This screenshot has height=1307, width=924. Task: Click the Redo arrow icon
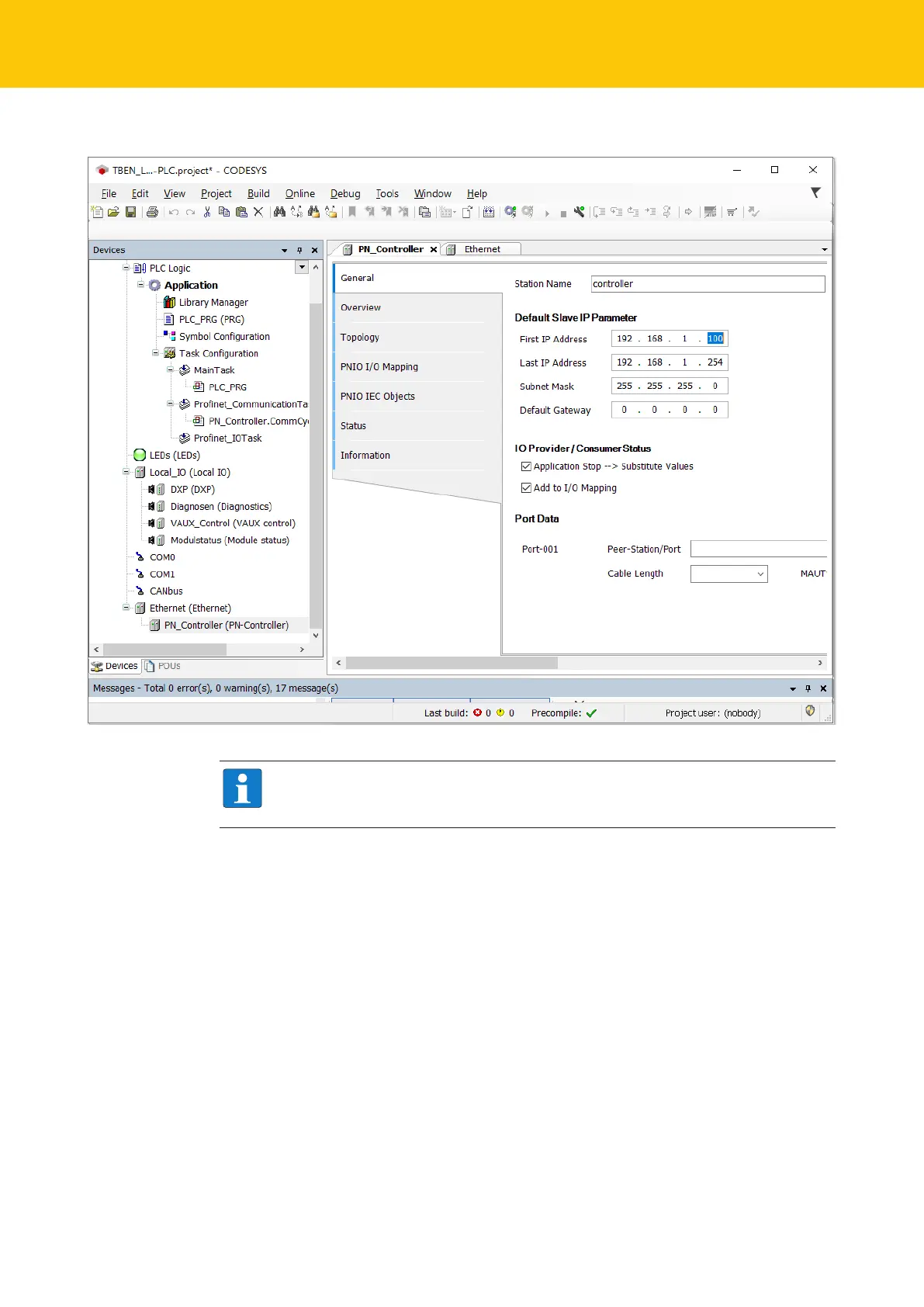coord(190,212)
